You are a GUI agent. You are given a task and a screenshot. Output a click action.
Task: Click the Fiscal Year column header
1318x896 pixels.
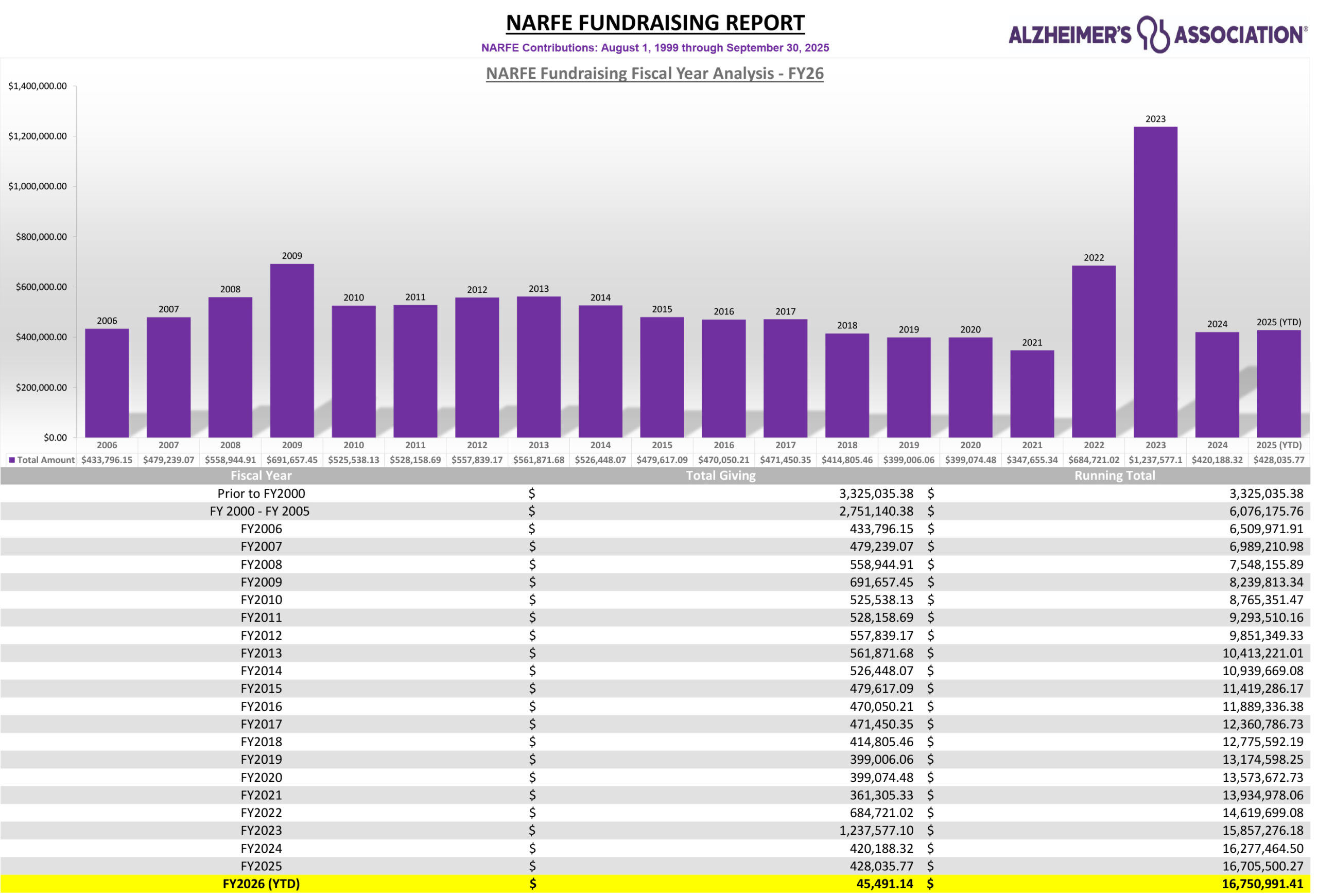click(x=261, y=476)
